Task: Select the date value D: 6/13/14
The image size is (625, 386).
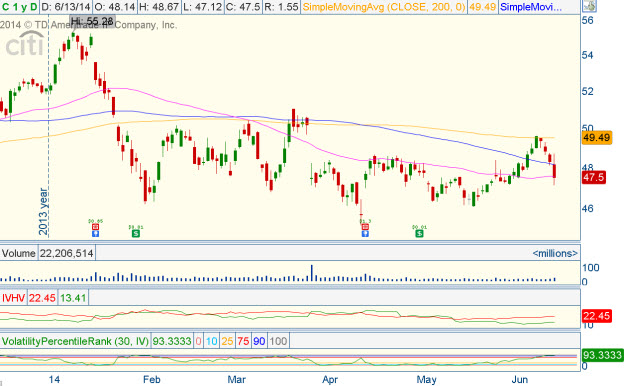Action: [x=66, y=7]
